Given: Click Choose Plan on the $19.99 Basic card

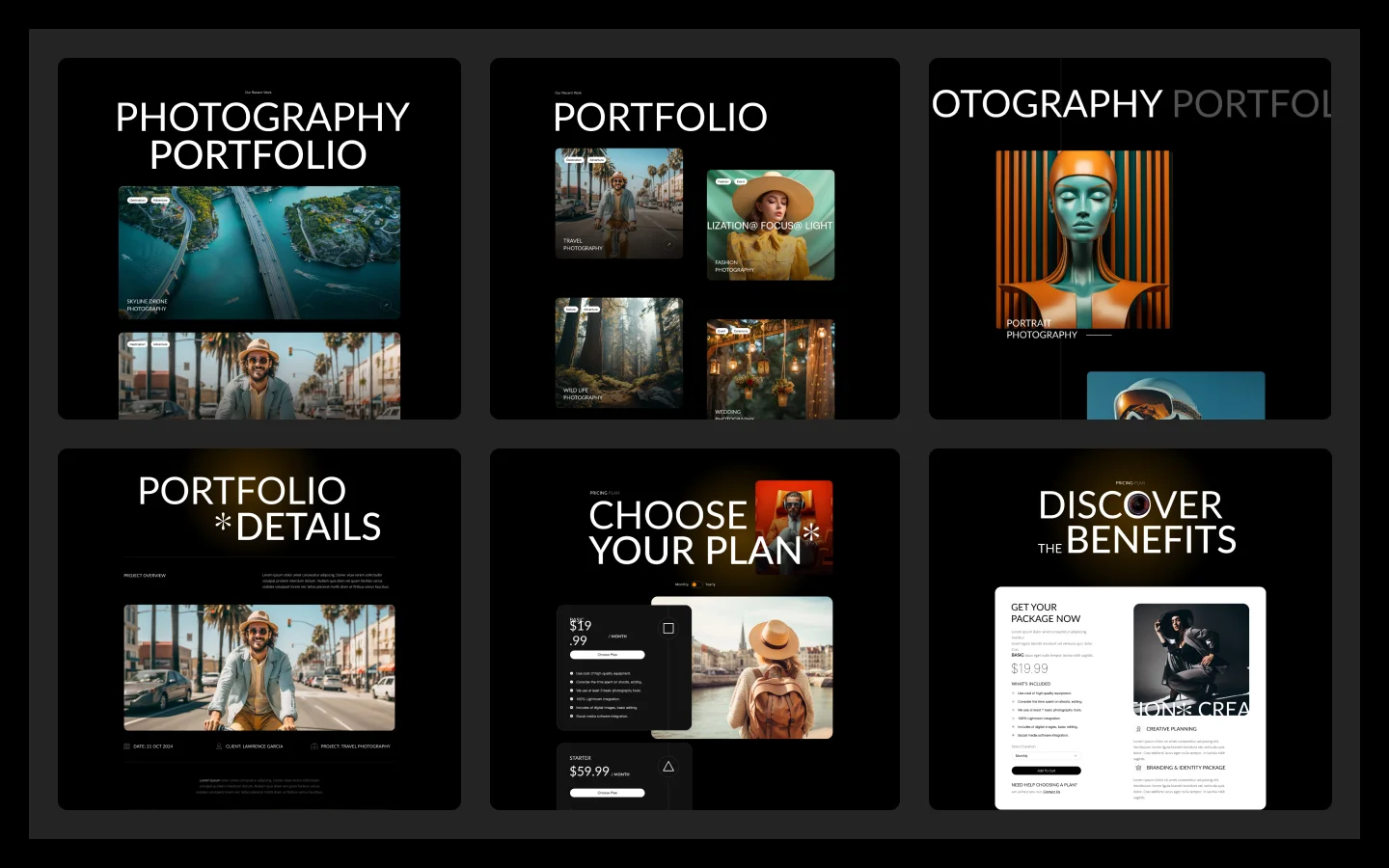Looking at the screenshot, I should pos(607,655).
